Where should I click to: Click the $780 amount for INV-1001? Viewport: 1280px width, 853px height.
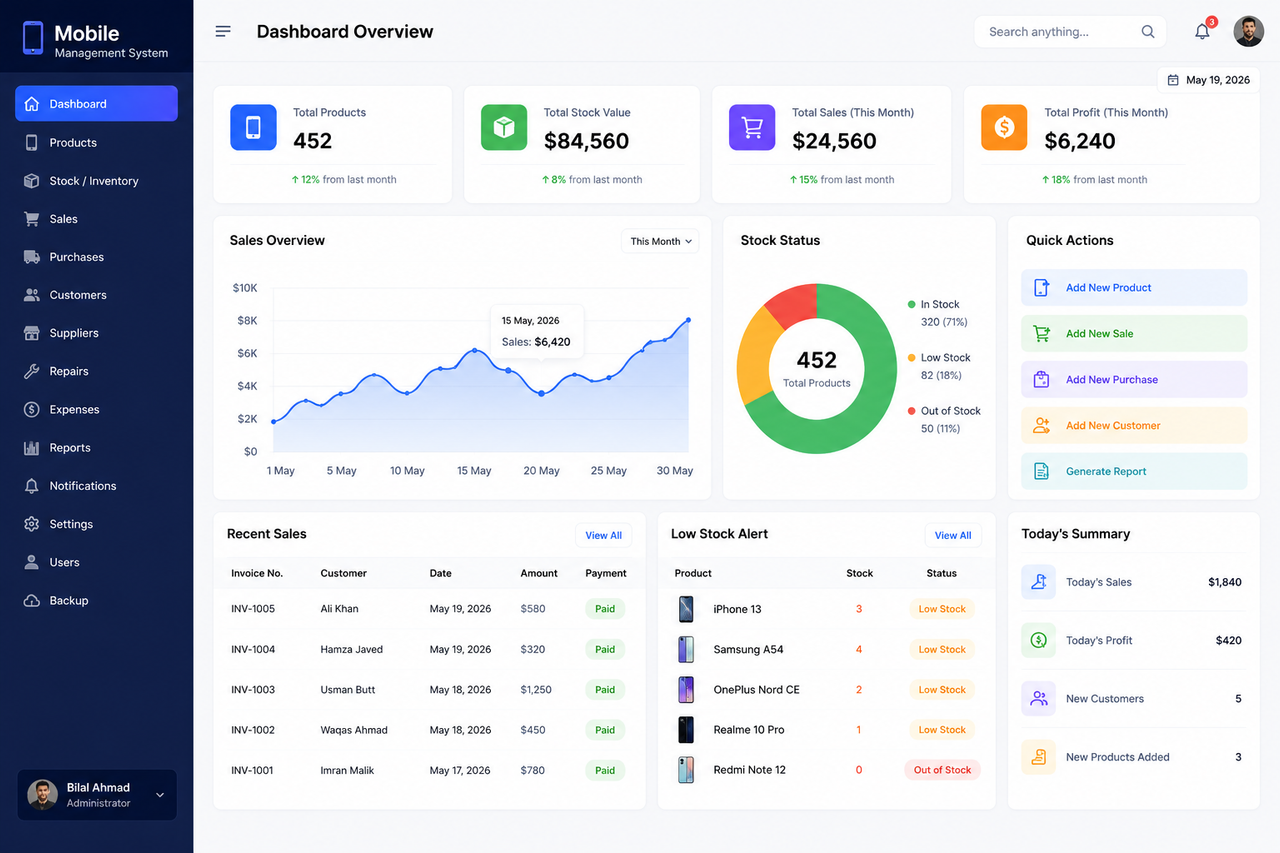pos(533,770)
